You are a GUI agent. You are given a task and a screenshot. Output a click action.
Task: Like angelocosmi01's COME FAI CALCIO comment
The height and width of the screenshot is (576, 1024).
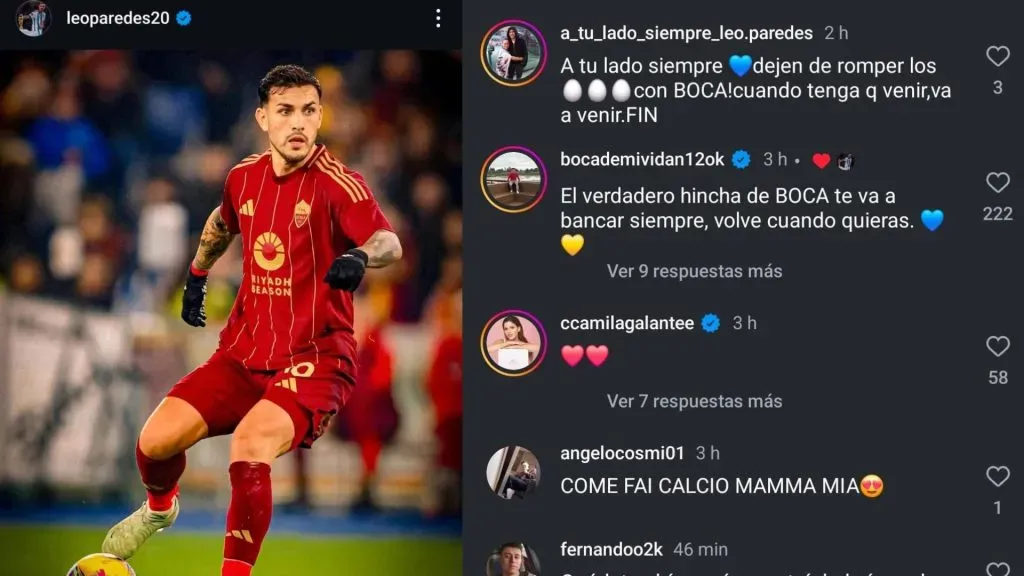pos(998,476)
